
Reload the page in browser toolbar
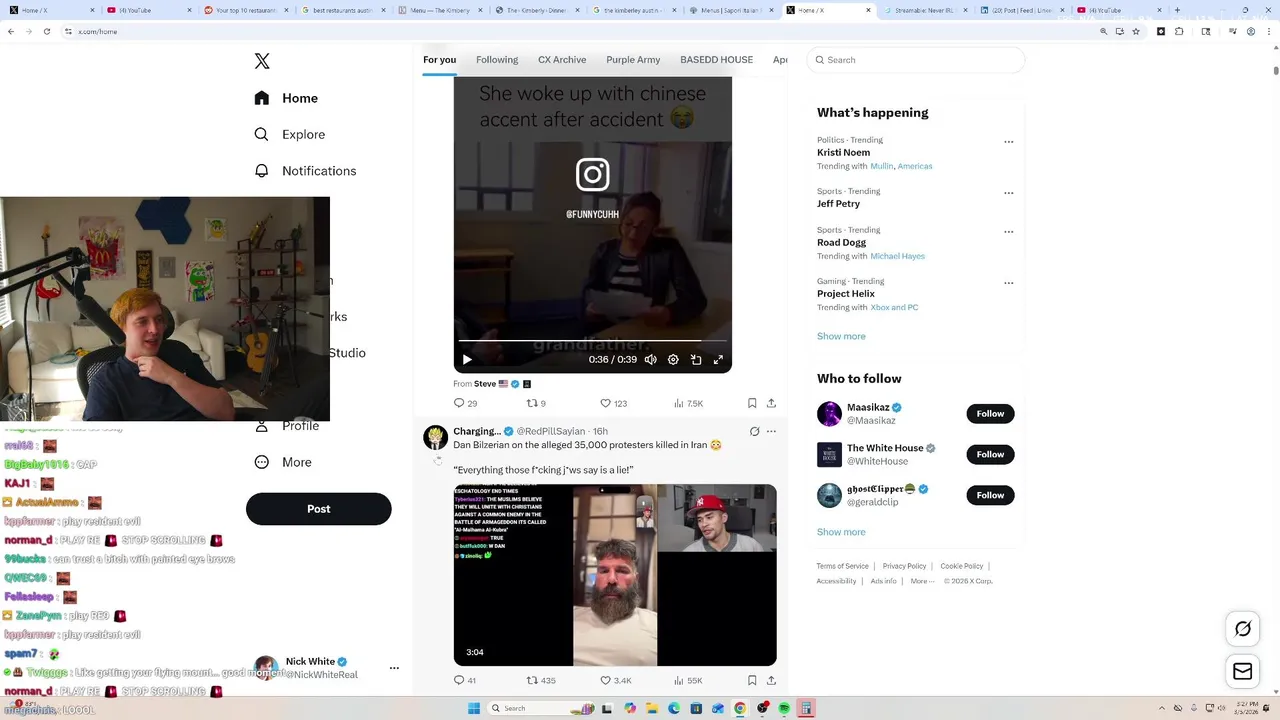(45, 31)
